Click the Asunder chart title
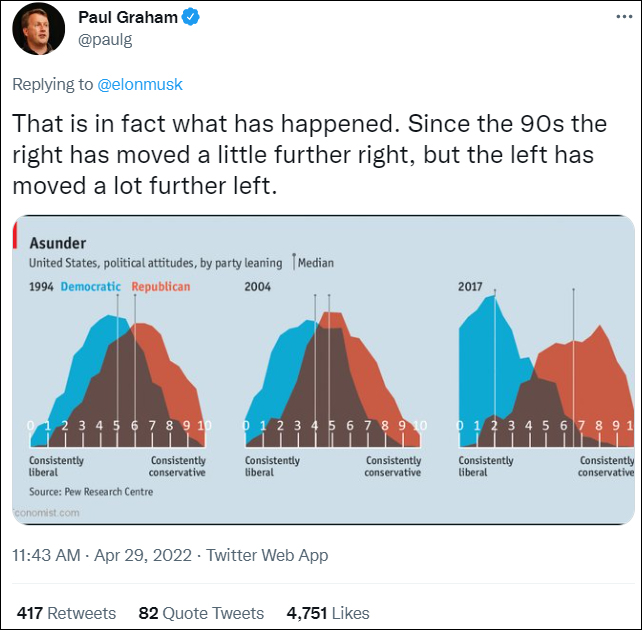Viewport: 642px width, 630px height. 58,243
